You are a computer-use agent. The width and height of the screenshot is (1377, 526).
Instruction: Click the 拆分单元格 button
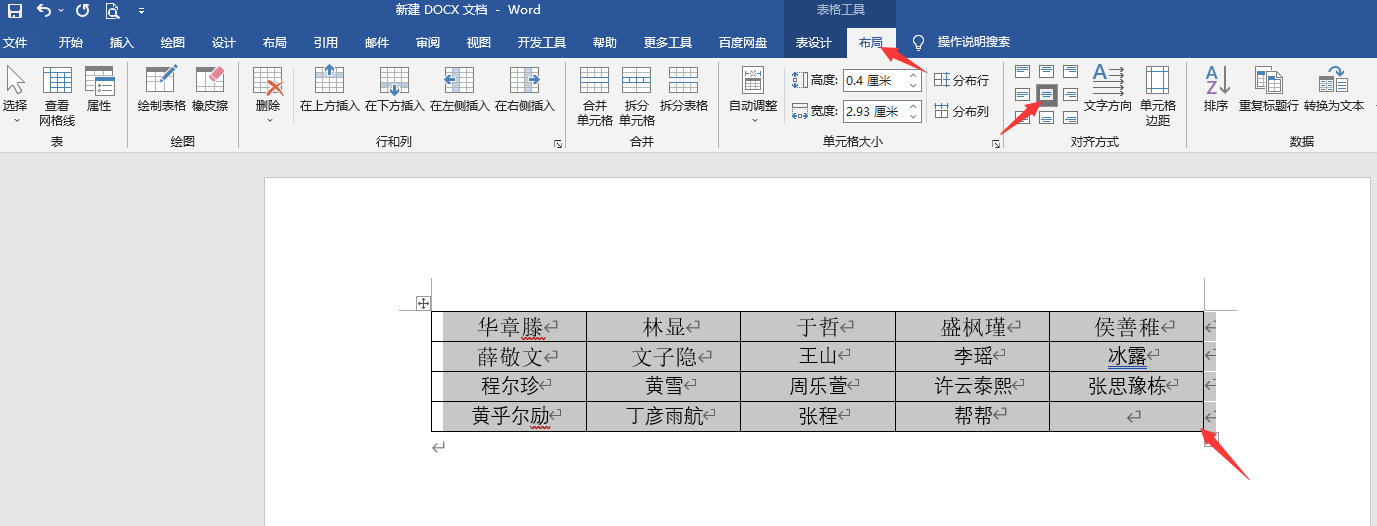click(636, 96)
